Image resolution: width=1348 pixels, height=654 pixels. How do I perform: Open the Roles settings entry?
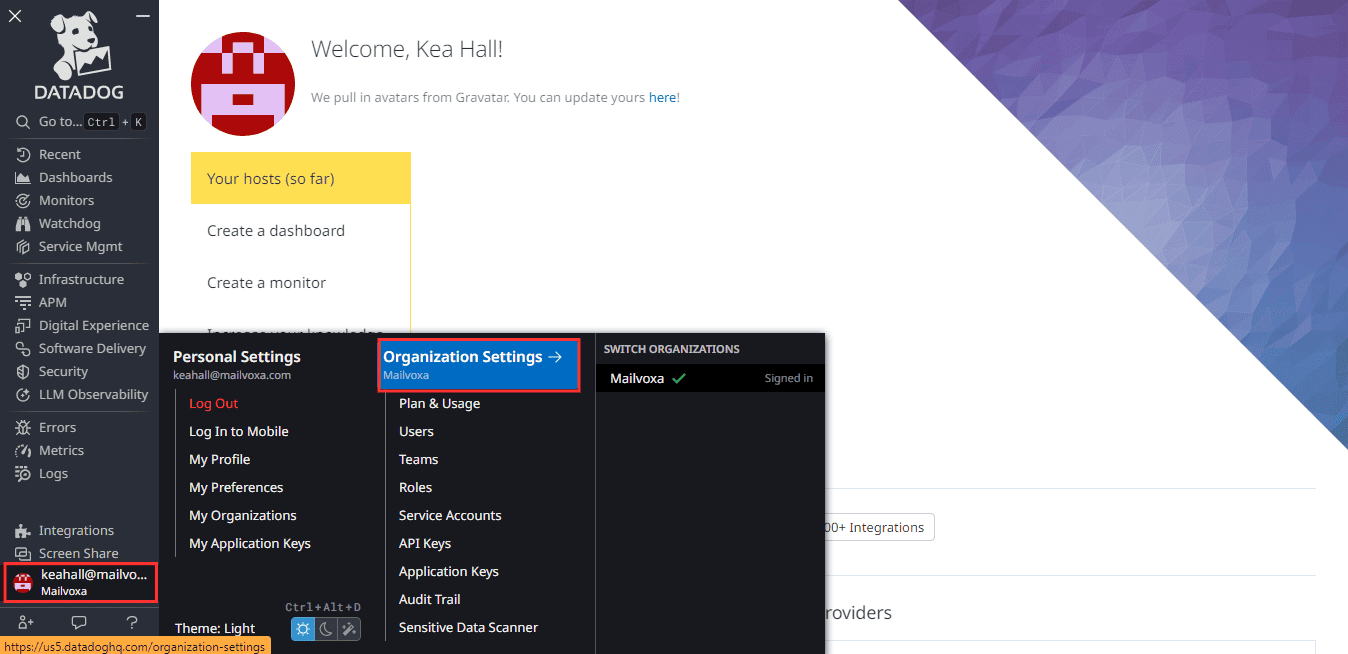[x=416, y=488]
